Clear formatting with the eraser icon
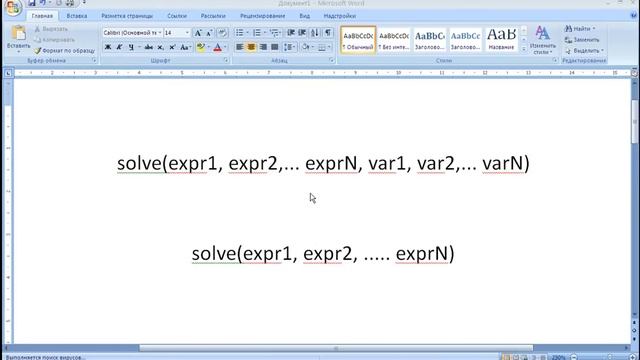This screenshot has width=640, height=360. [222, 33]
